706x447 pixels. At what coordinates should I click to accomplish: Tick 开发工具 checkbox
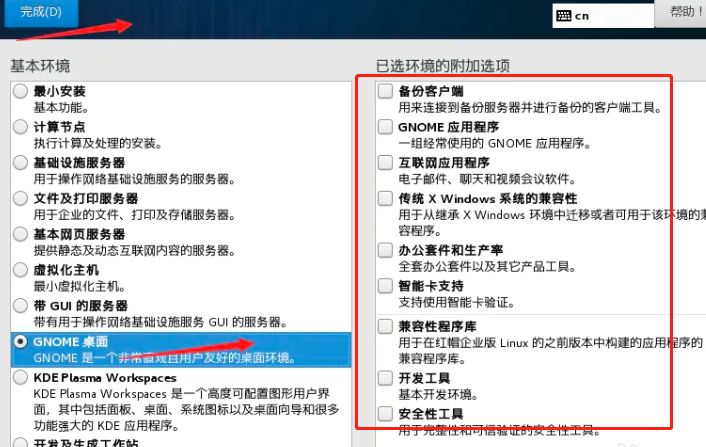click(x=385, y=378)
